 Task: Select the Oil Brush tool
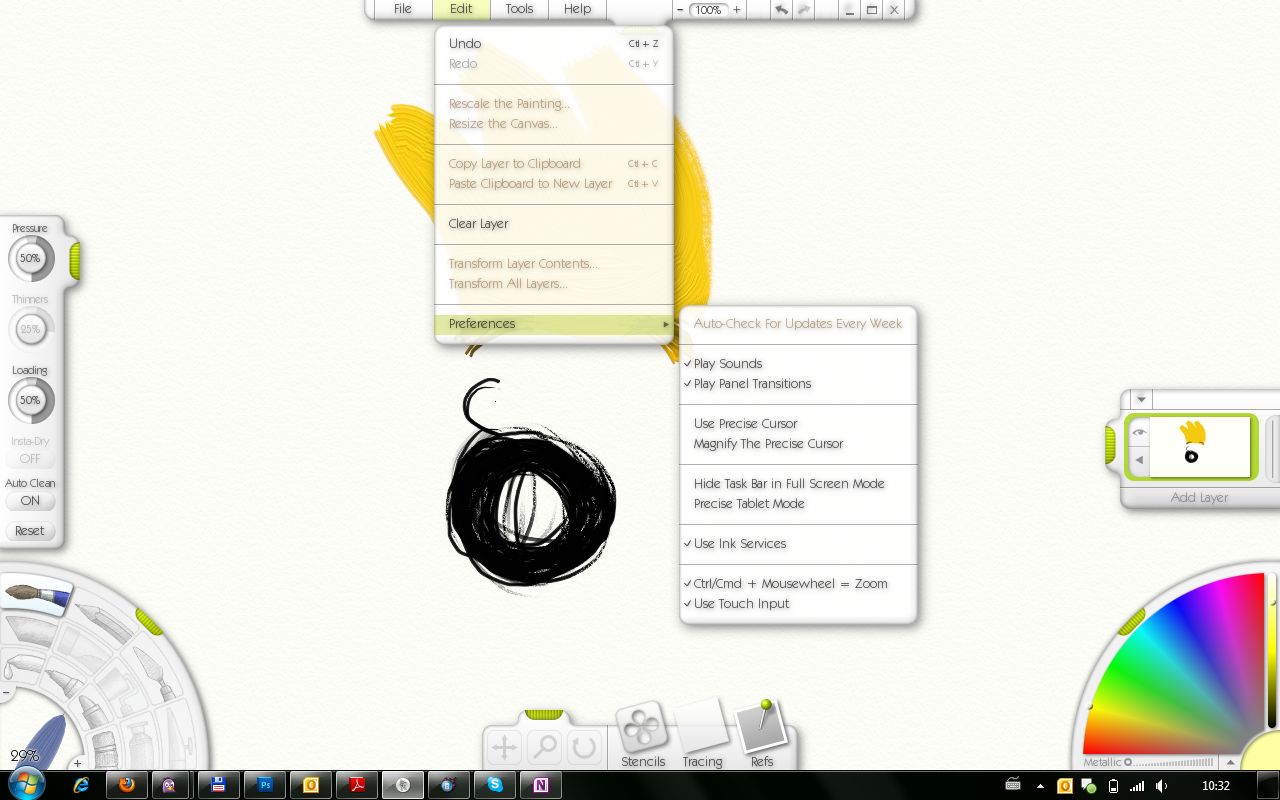(37, 595)
